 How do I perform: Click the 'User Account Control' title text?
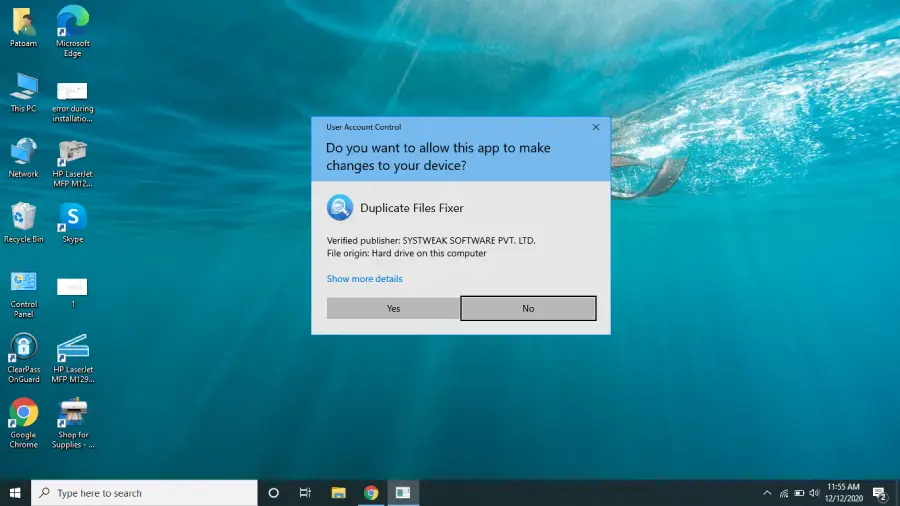(x=364, y=127)
